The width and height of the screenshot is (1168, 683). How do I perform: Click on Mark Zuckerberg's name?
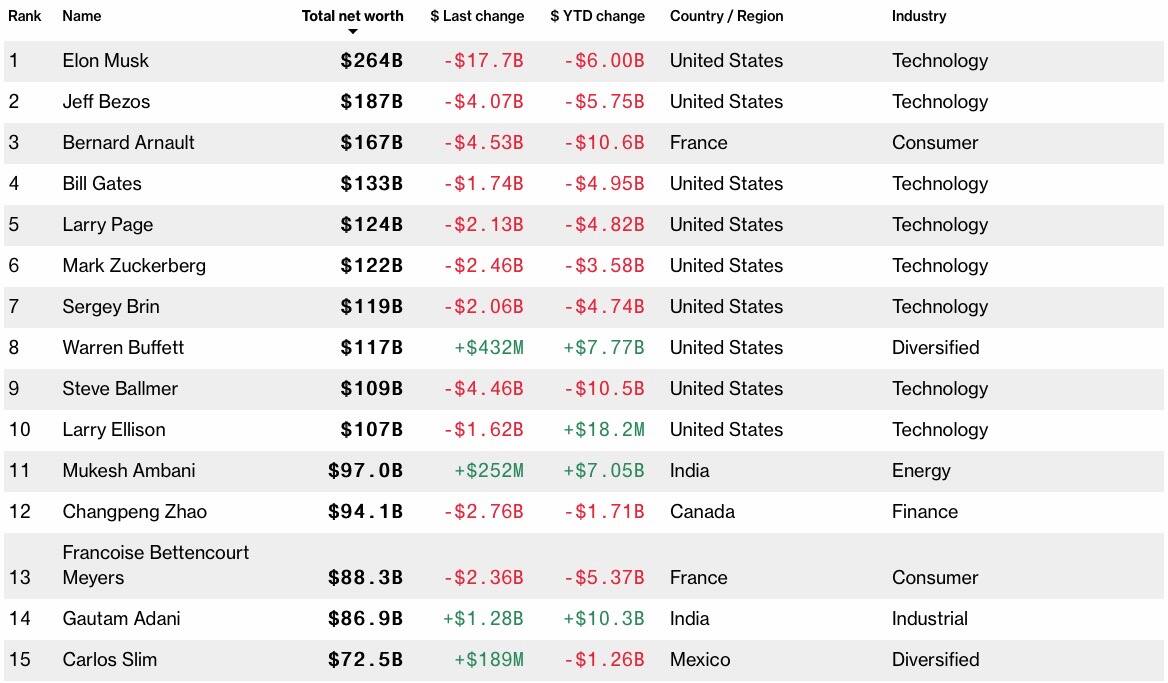[x=134, y=266]
